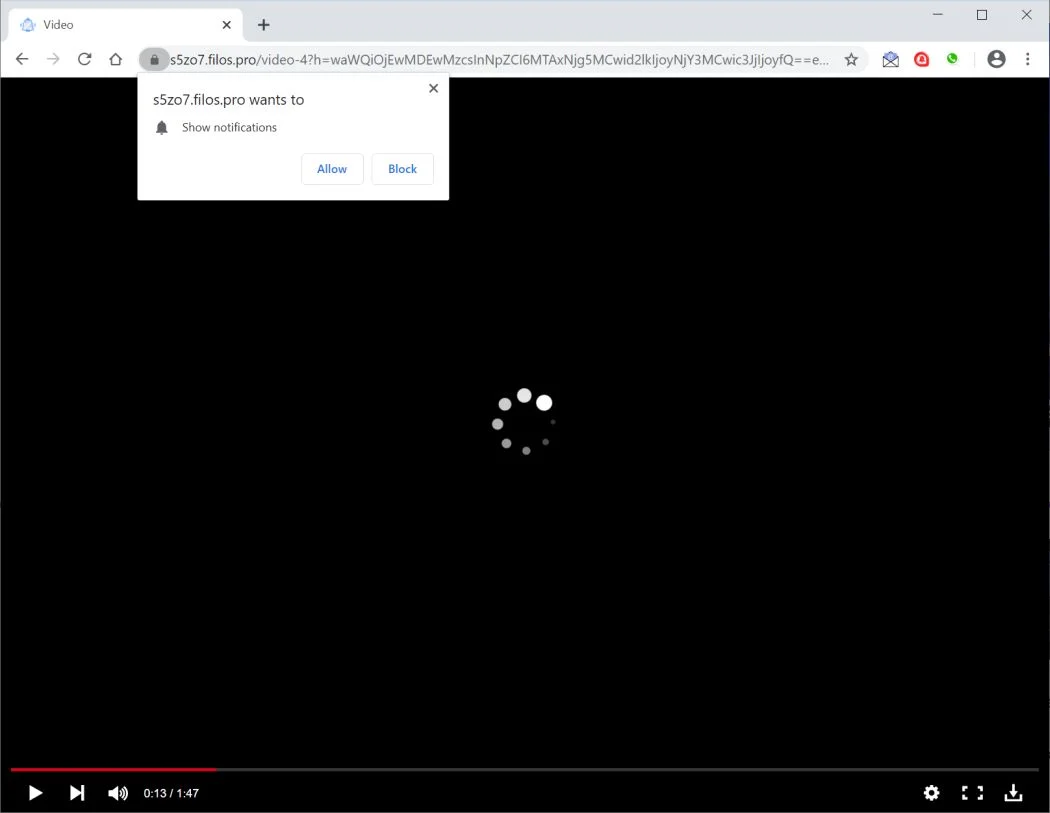Open video settings gear
The image size is (1050, 813).
coord(931,793)
